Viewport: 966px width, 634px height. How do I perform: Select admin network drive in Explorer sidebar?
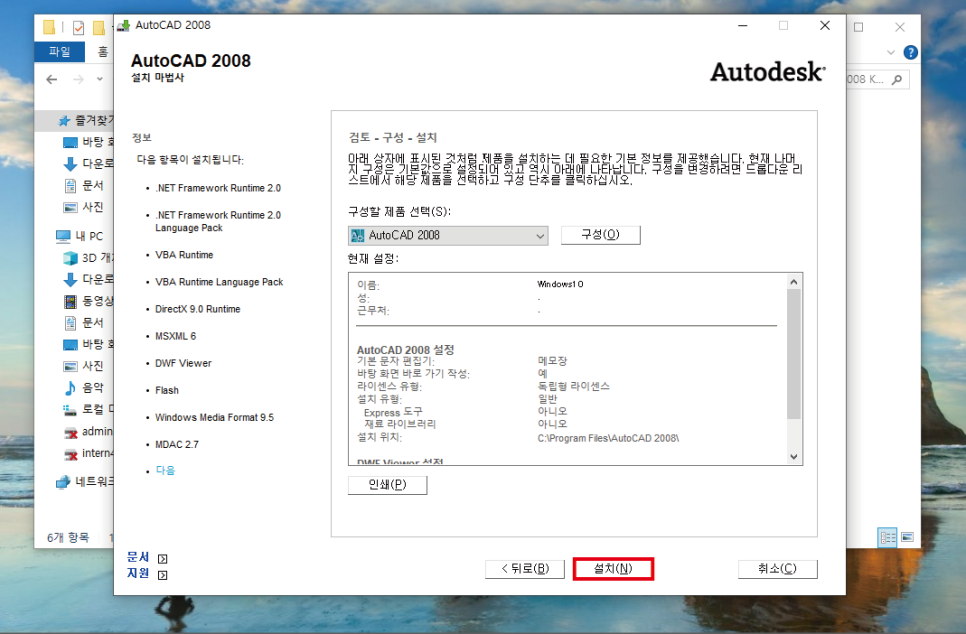click(x=89, y=431)
